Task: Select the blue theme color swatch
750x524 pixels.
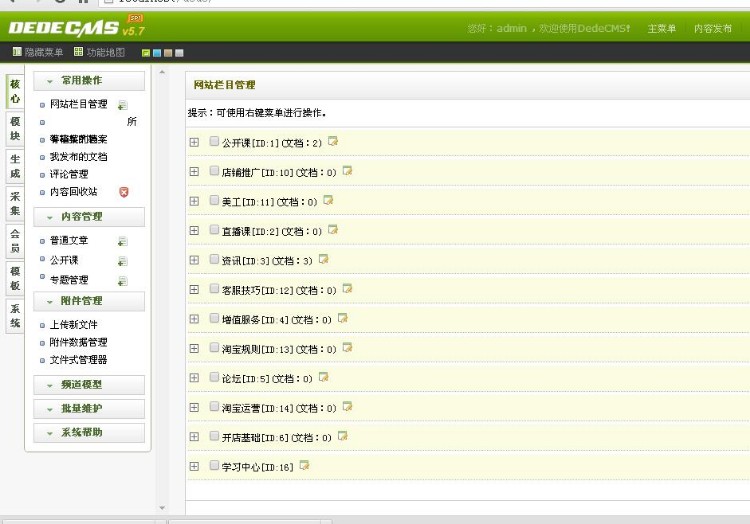Action: 157,53
